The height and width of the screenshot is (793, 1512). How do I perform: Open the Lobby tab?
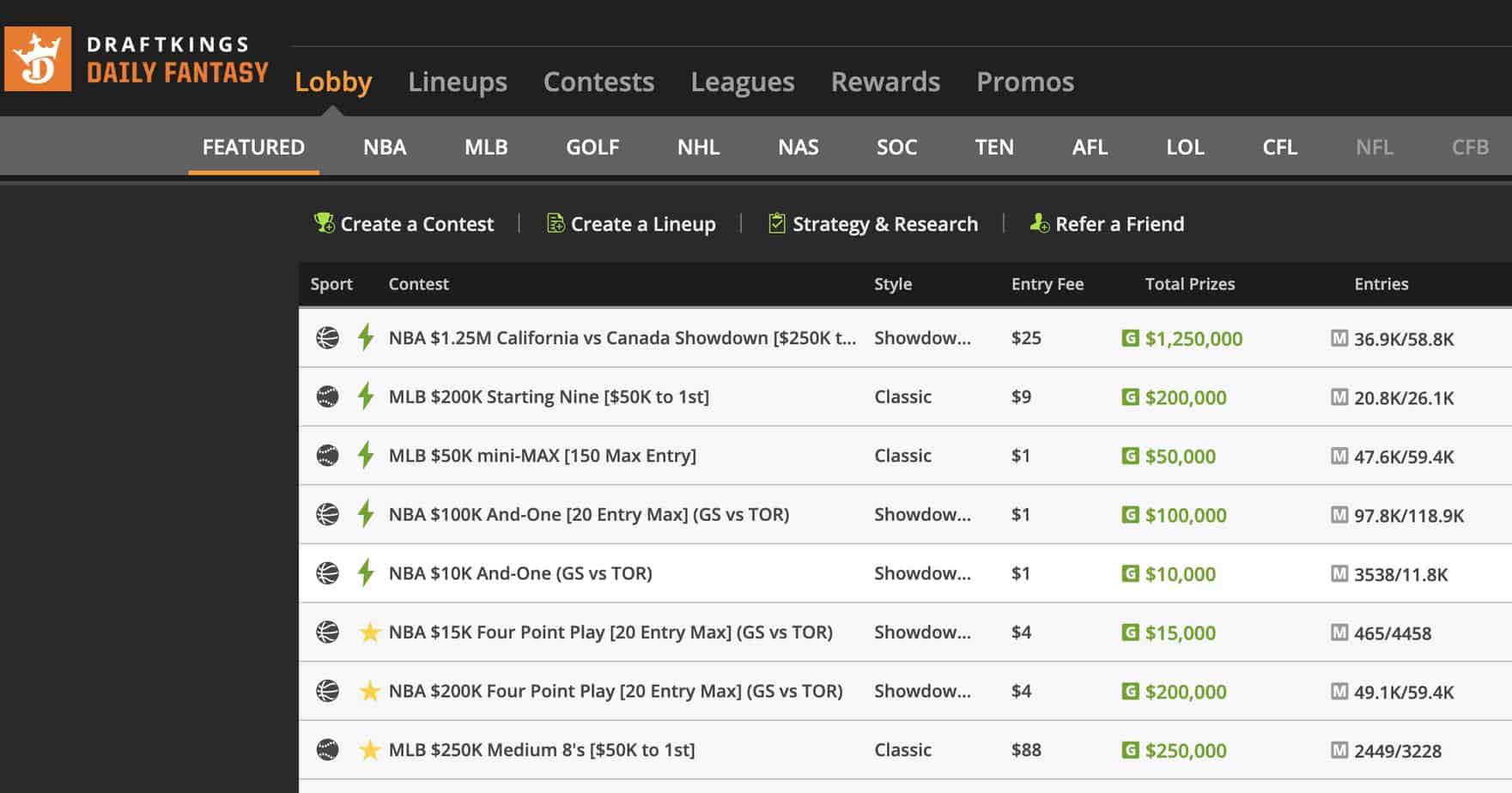[333, 82]
